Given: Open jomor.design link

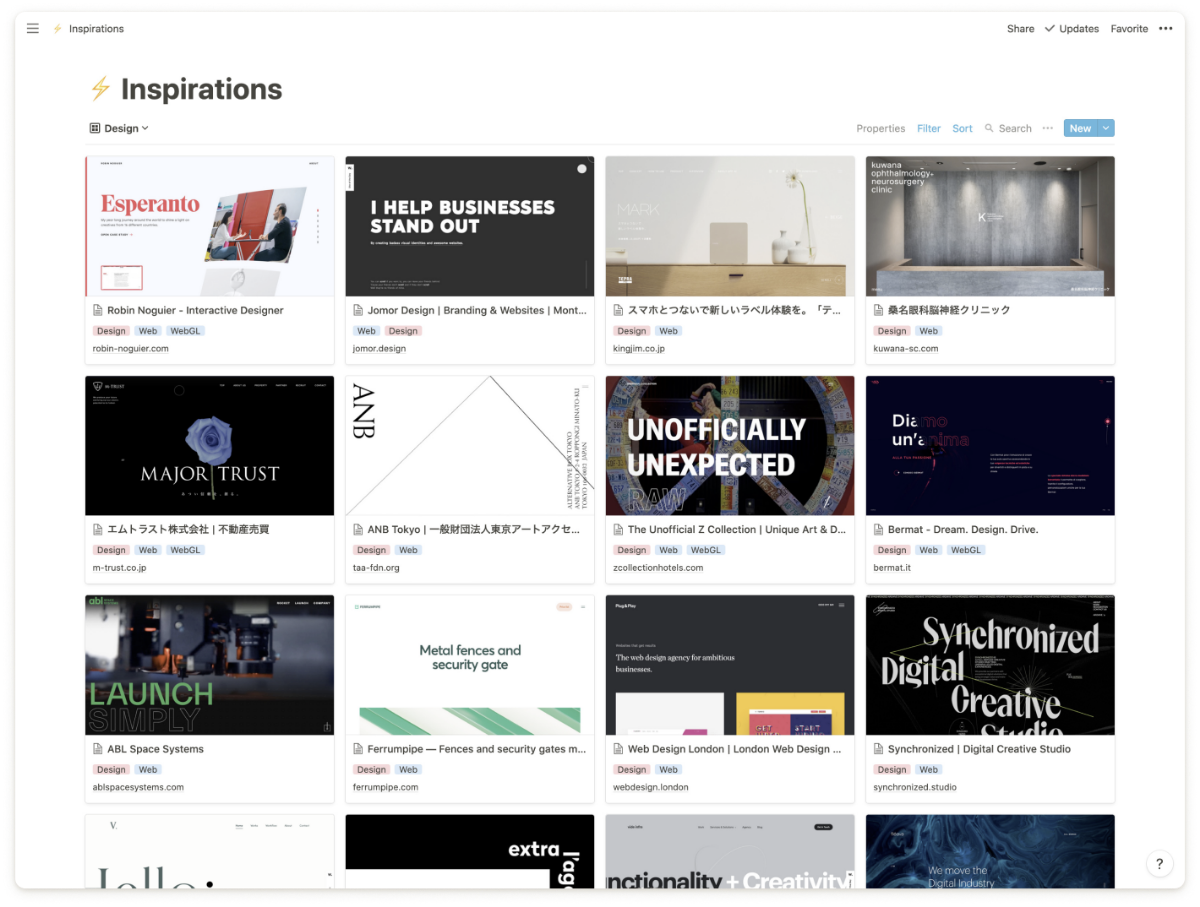Looking at the screenshot, I should point(379,349).
